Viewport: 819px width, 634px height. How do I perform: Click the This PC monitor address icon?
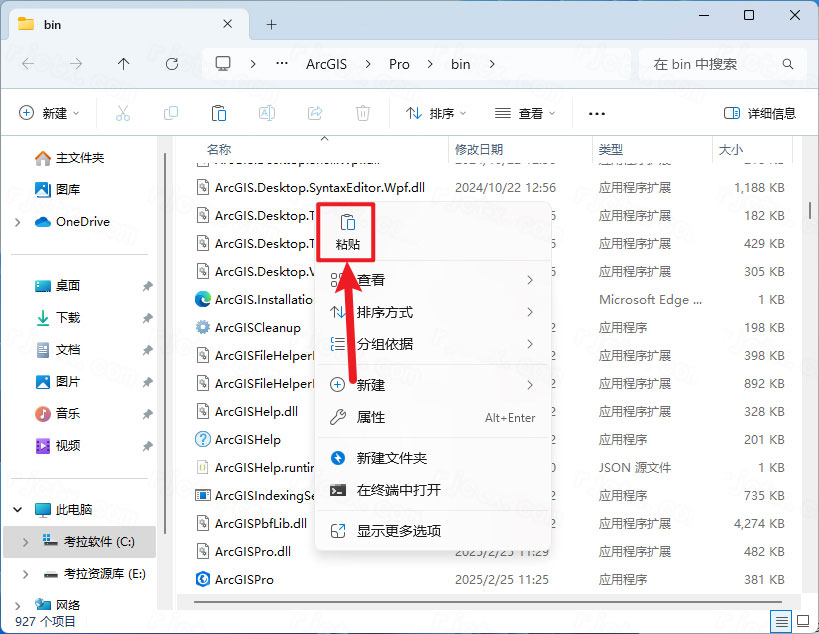[223, 64]
